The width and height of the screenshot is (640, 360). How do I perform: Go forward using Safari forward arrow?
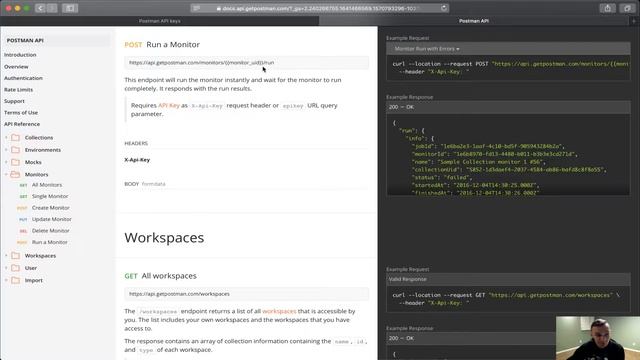point(52,8)
